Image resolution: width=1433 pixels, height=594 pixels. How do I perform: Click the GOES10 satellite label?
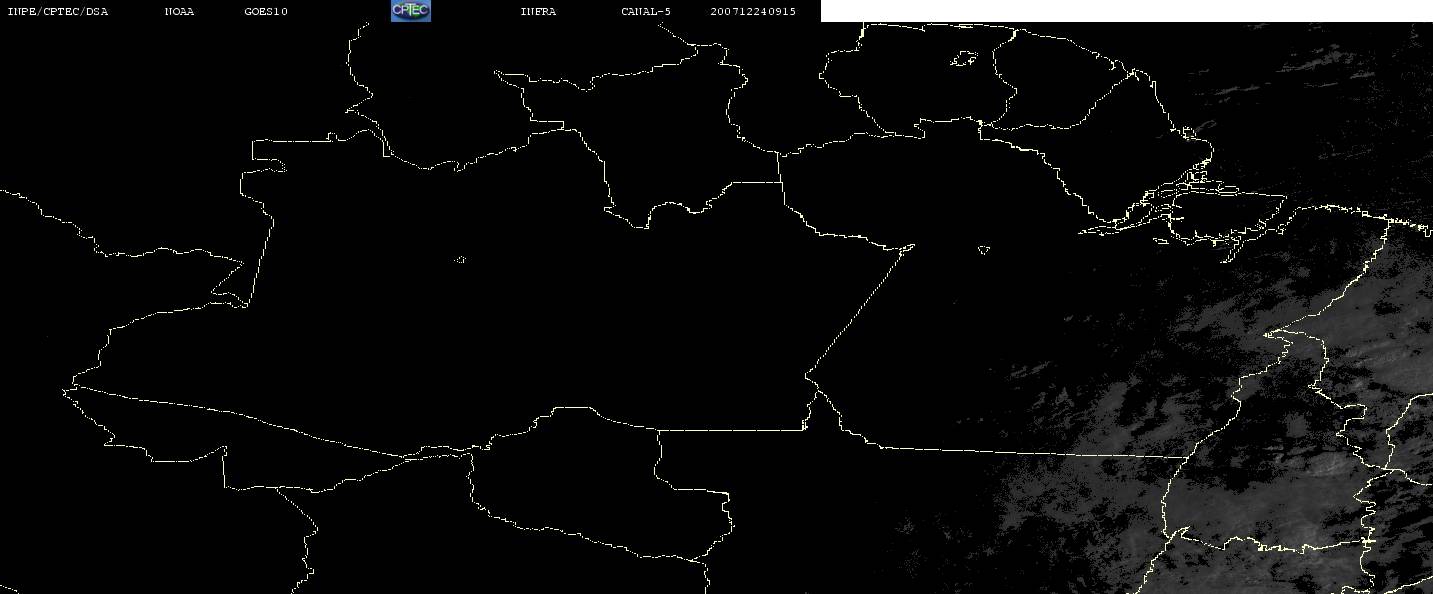pyautogui.click(x=265, y=12)
